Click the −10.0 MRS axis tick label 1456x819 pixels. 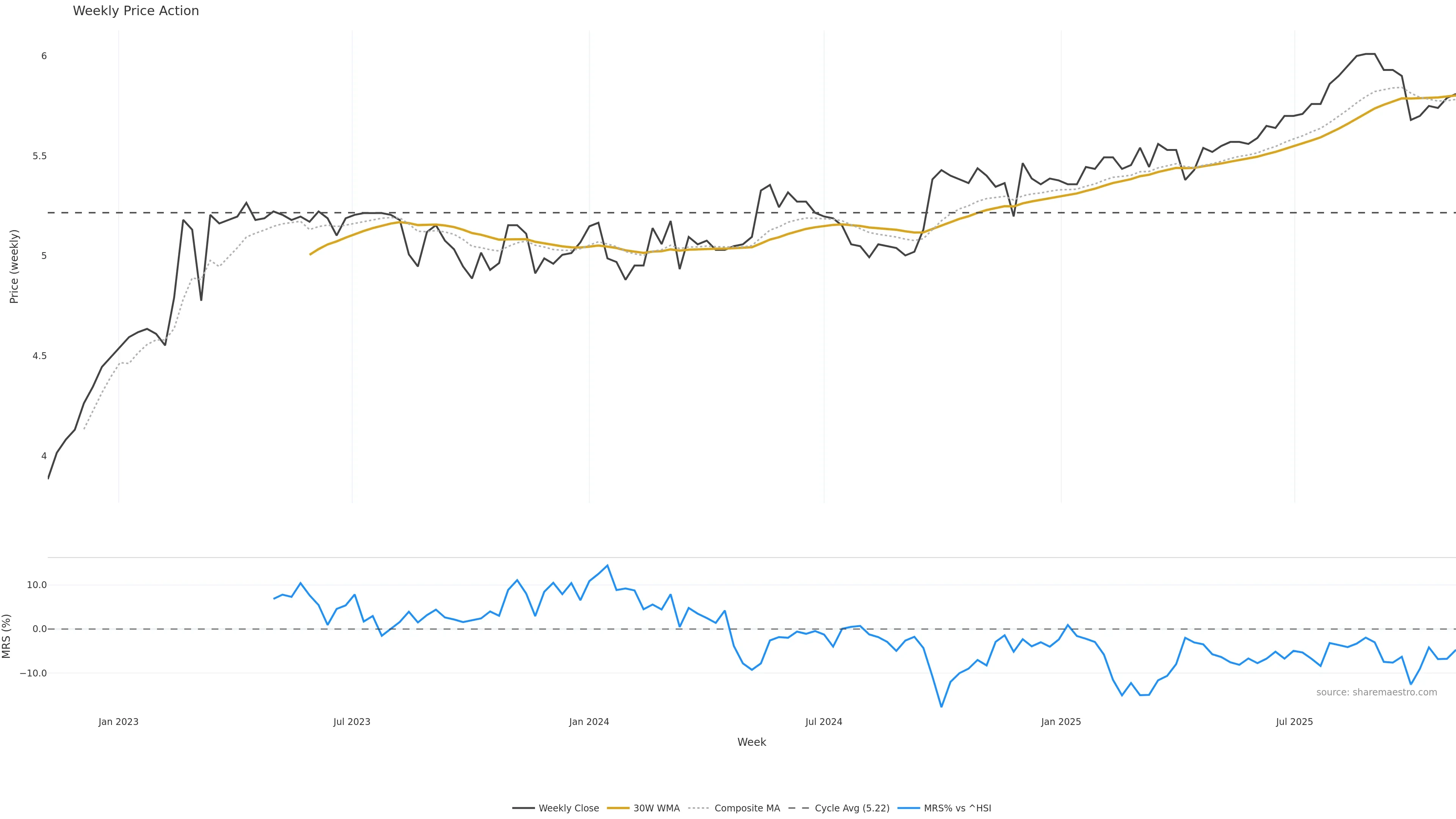click(33, 673)
